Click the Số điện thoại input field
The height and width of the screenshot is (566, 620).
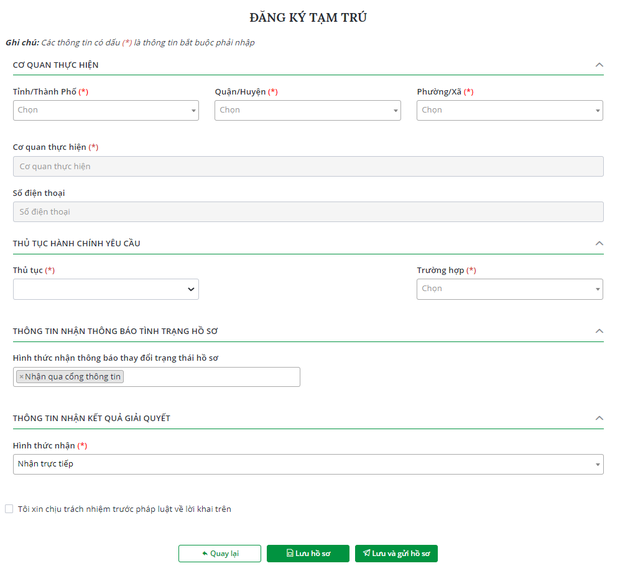point(308,212)
